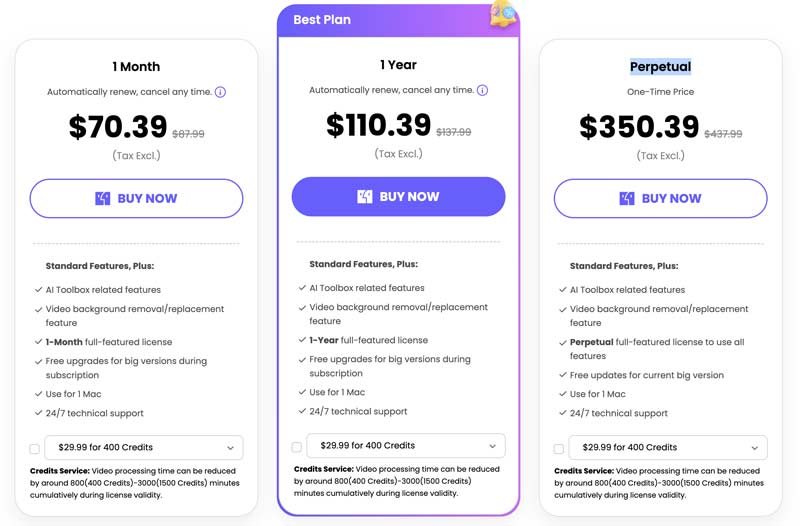
Task: Check credits add-on box in Perpetual plan
Action: (x=559, y=449)
